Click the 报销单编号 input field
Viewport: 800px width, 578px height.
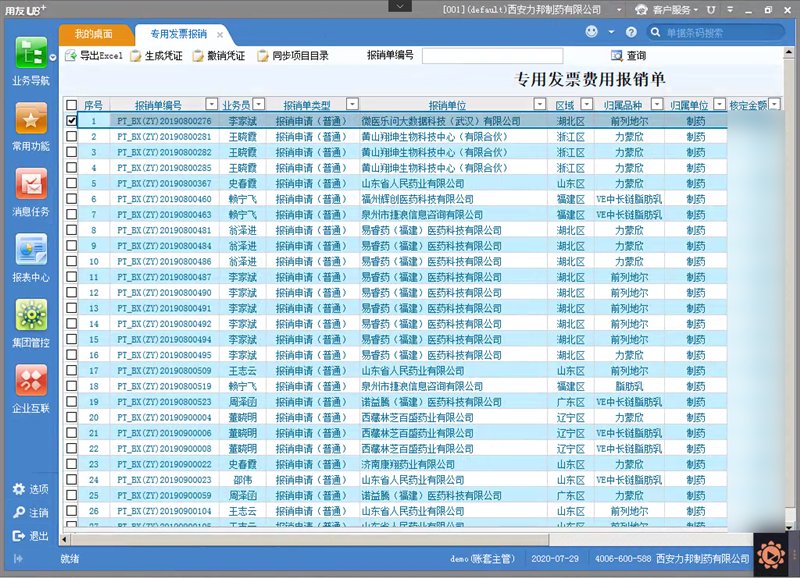492,56
